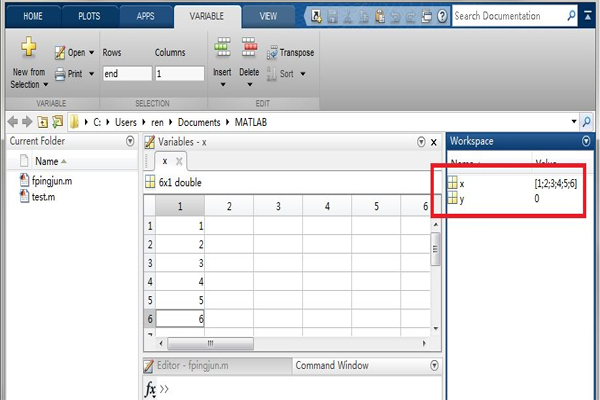Switch to the HOME tab
The image size is (600, 400).
tap(33, 16)
